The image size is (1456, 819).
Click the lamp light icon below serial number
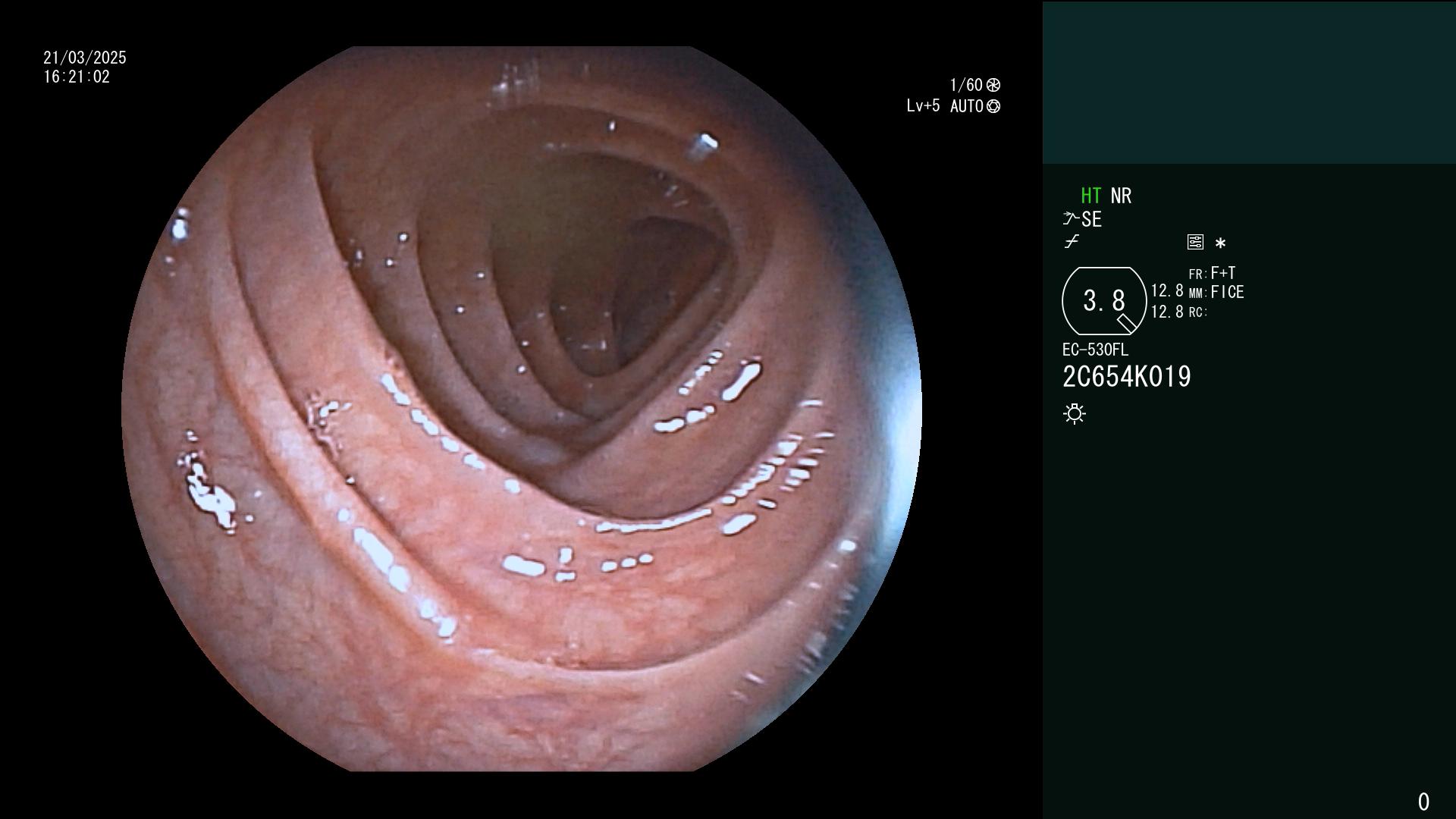(1075, 414)
